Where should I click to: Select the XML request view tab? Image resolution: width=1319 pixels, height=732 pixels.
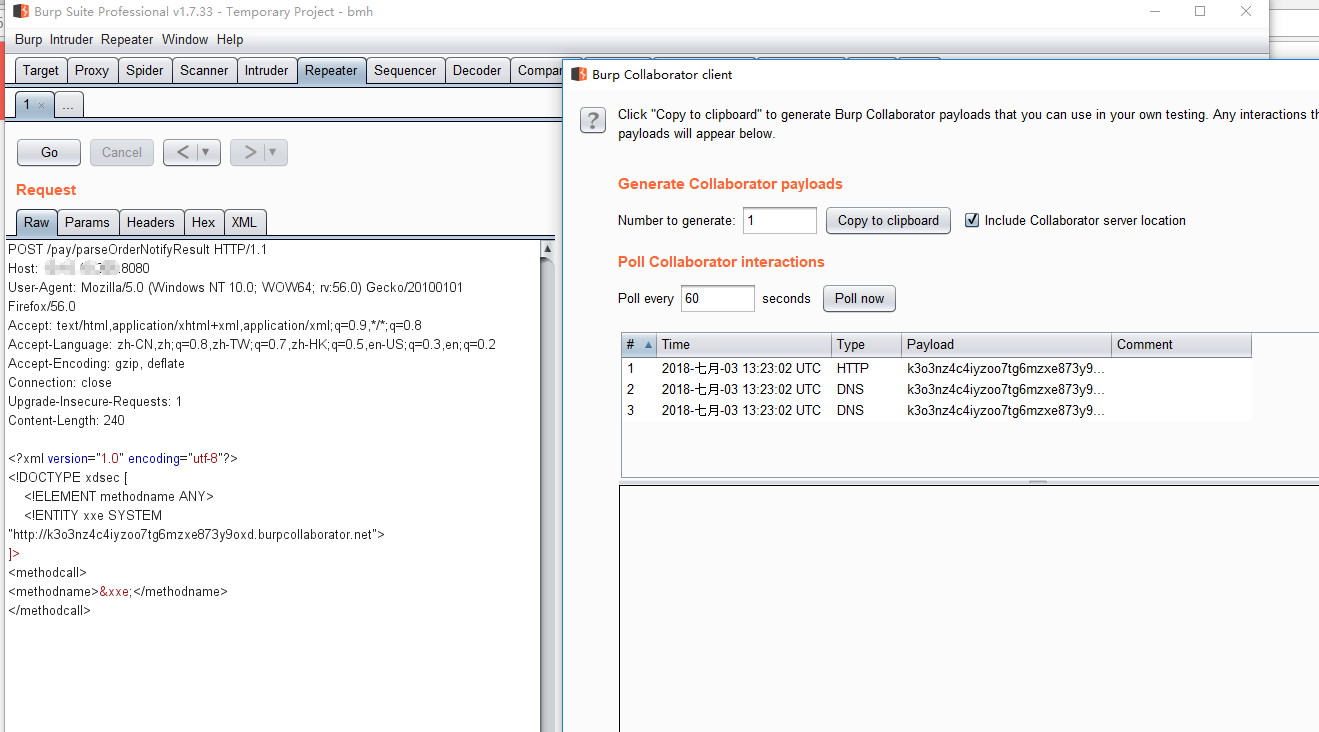244,222
